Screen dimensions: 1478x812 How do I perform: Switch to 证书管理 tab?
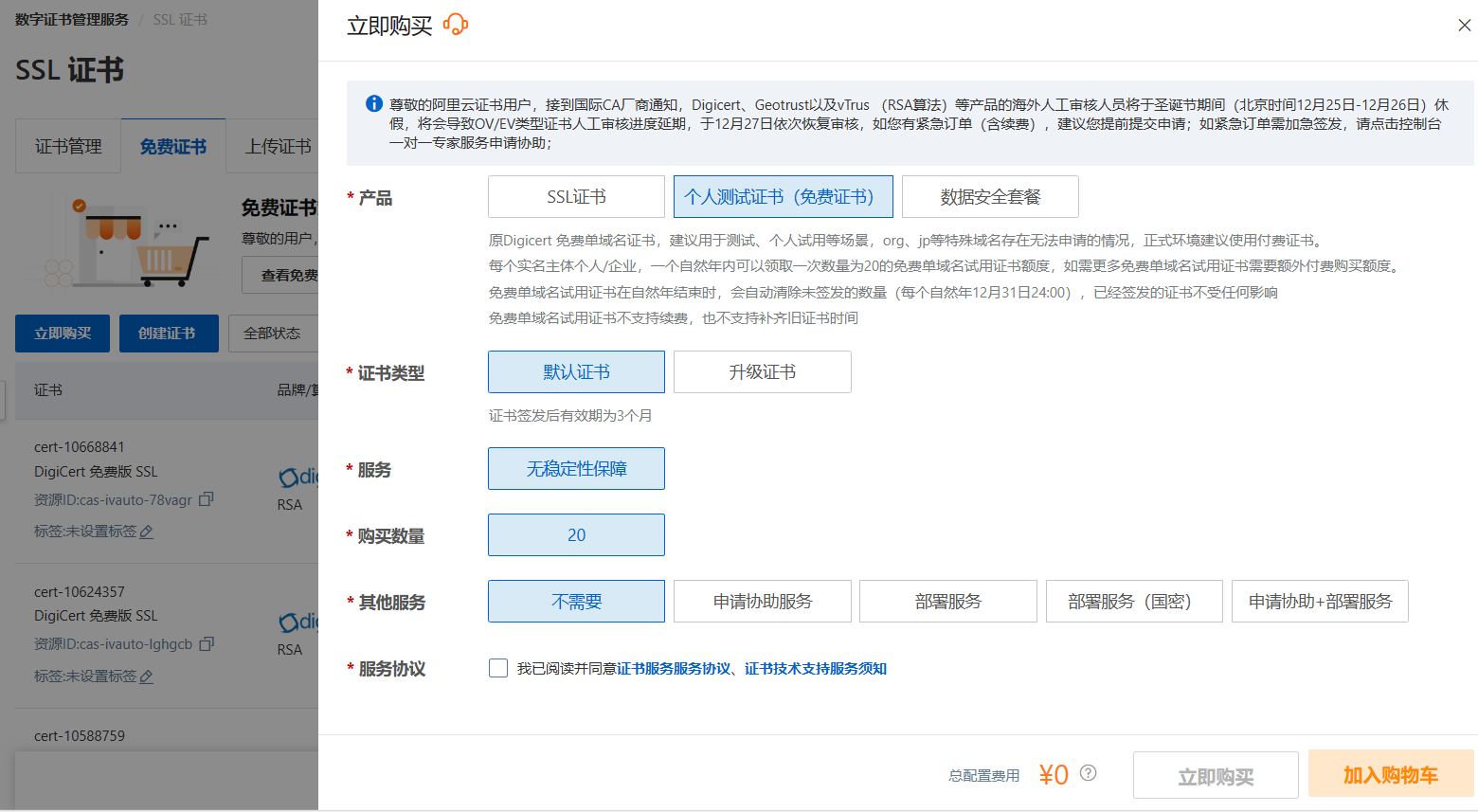68,146
